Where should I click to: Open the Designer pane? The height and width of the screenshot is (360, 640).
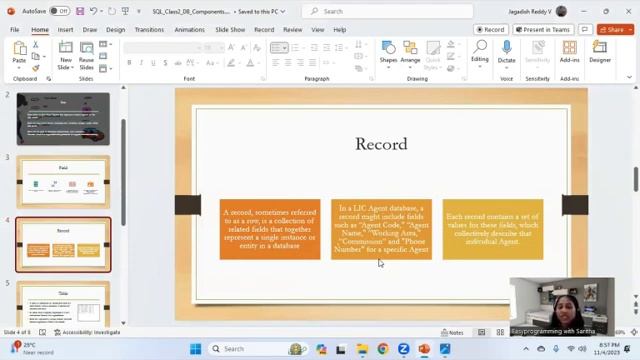pyautogui.click(x=600, y=52)
